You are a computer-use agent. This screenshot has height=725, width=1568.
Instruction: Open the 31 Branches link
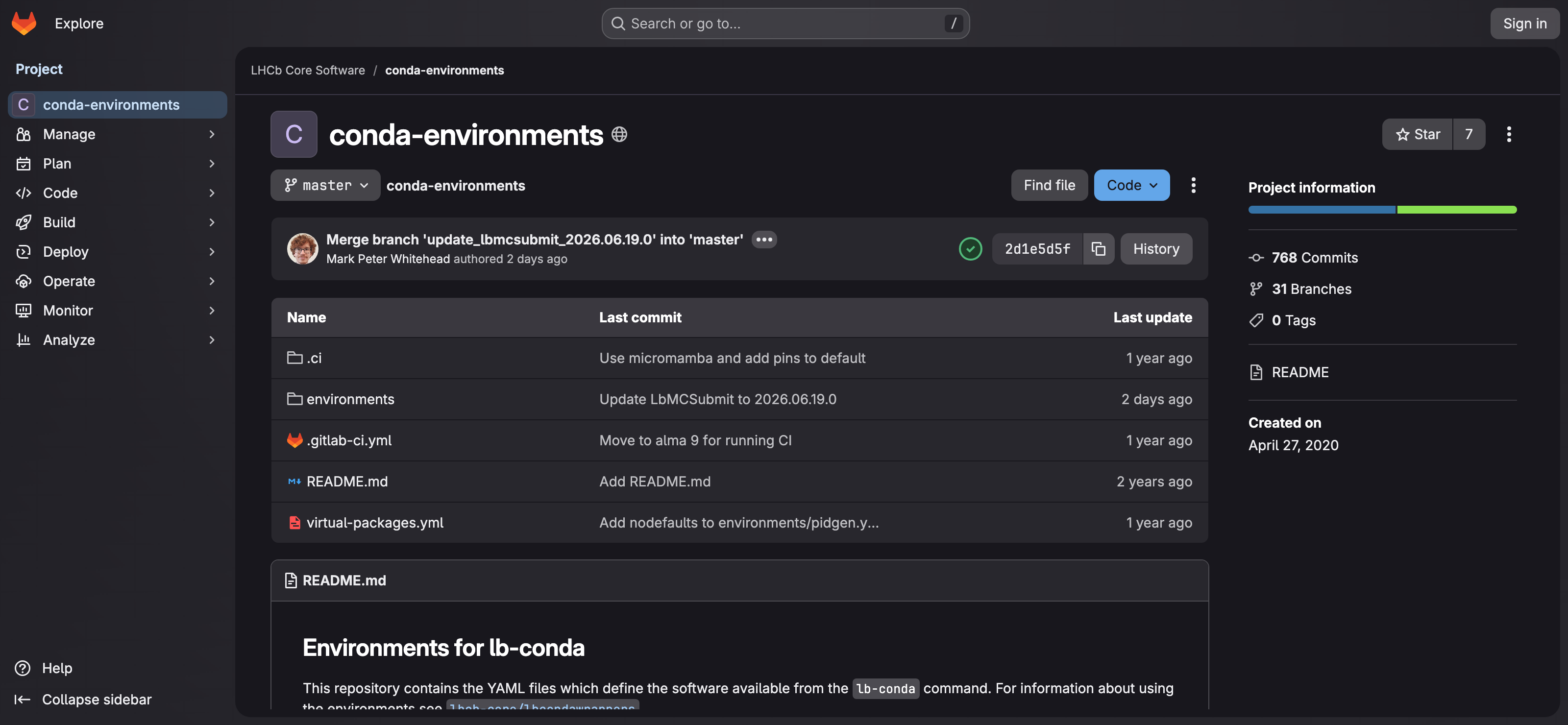point(1311,289)
